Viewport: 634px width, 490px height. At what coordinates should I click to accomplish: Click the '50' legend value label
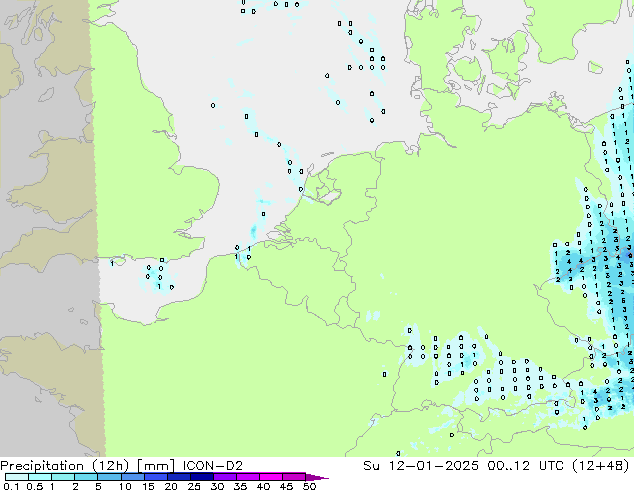(x=309, y=486)
